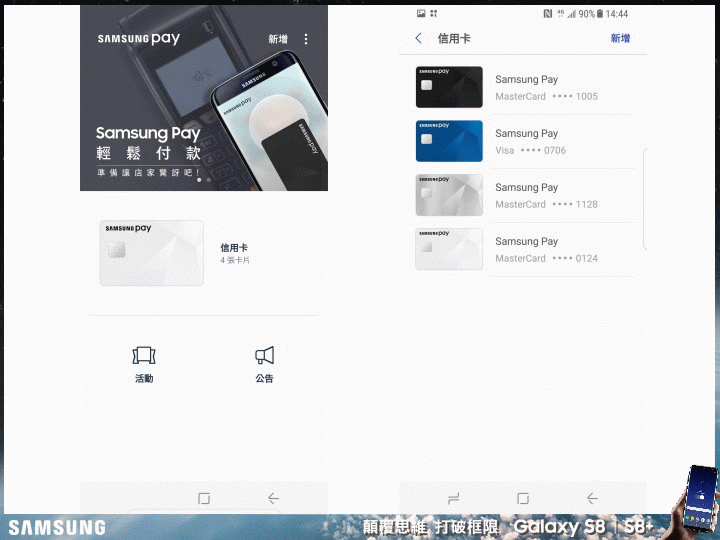Tap the home button on right phone navigation bar
This screenshot has height=540, width=720.
click(523, 498)
